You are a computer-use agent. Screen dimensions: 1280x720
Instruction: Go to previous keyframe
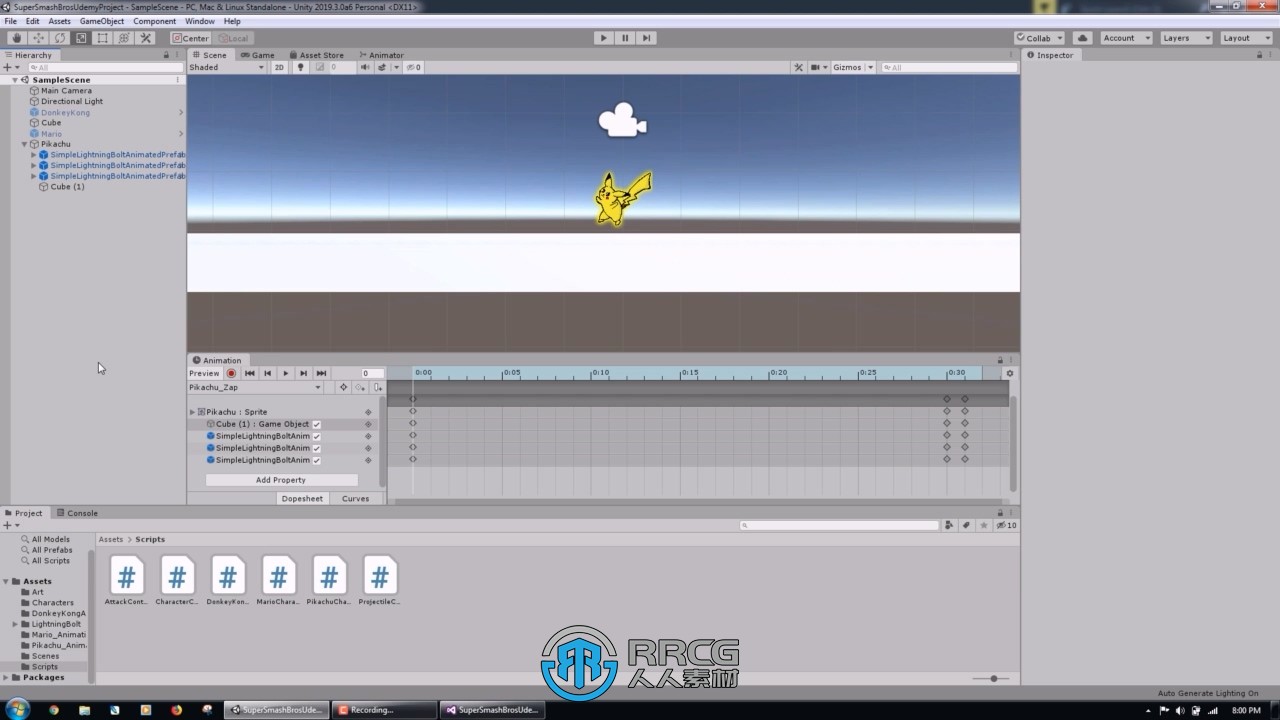coord(267,373)
